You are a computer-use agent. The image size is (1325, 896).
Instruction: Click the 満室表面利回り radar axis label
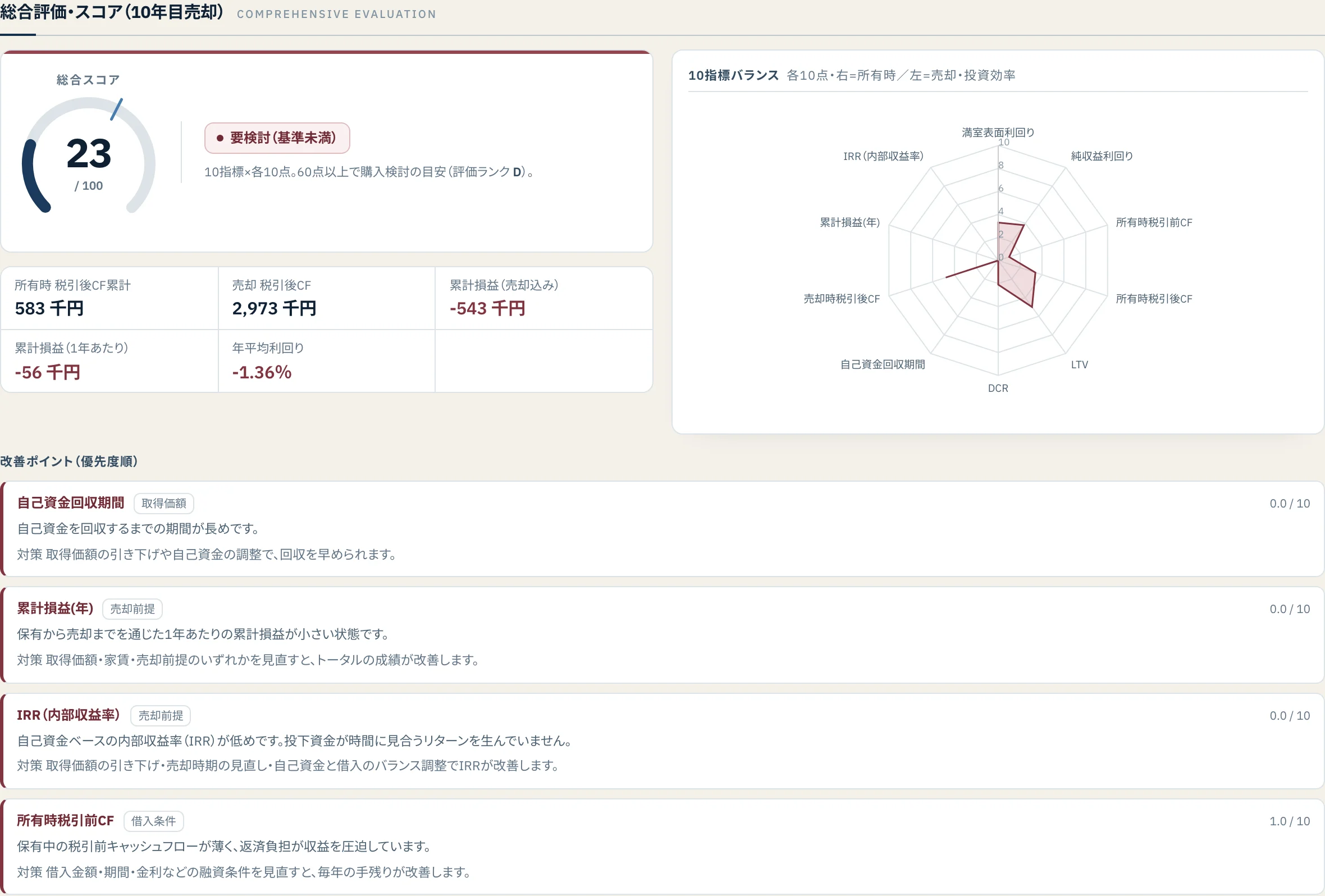[x=998, y=132]
